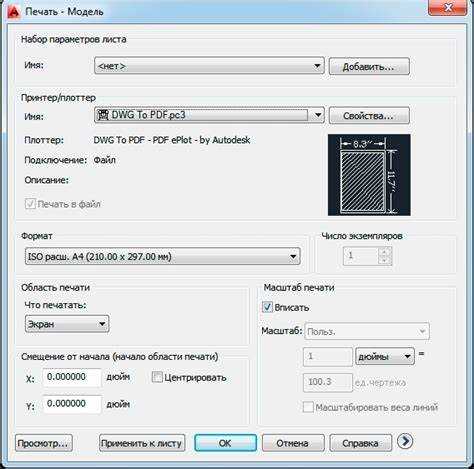Open the page setup Имя dropdown showing <нет>
The width and height of the screenshot is (474, 469).
click(209, 66)
